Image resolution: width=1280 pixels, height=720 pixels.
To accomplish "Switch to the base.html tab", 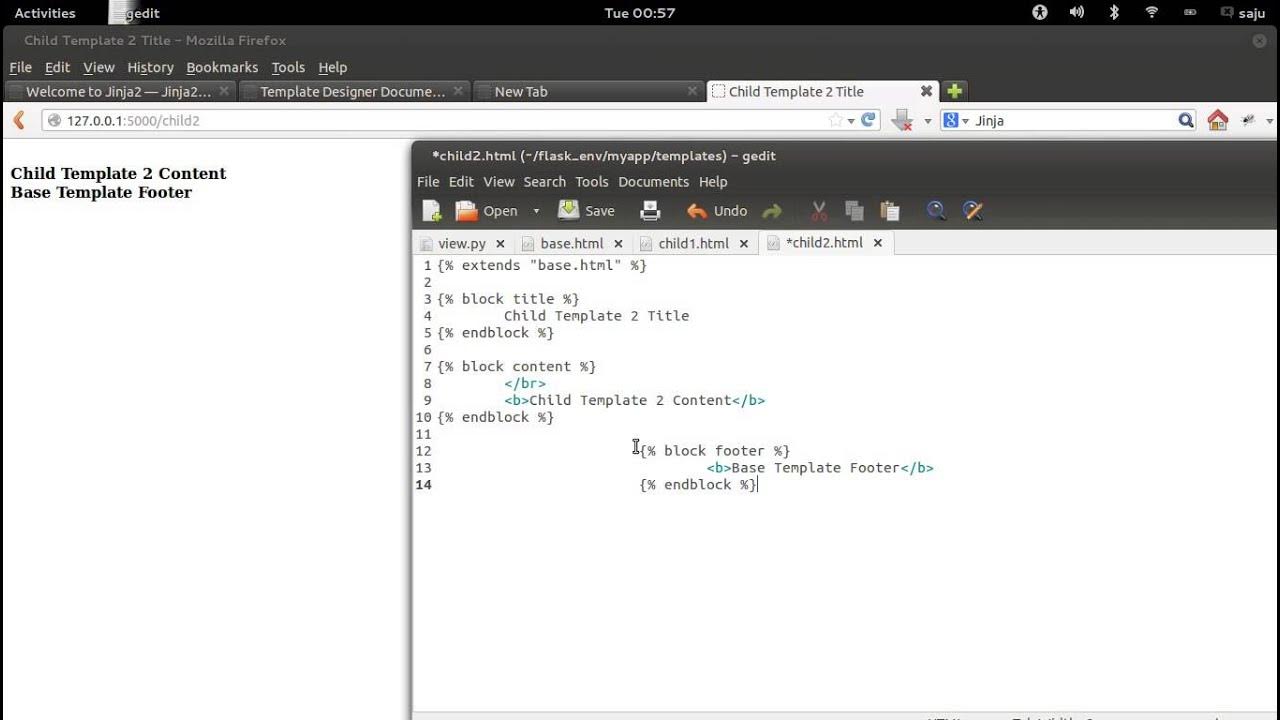I will click(x=572, y=243).
